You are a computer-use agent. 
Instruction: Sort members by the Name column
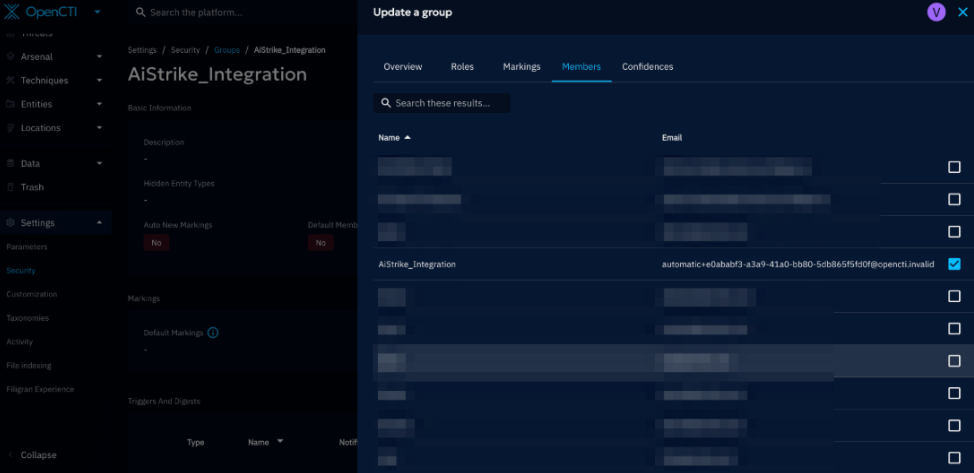pos(389,138)
